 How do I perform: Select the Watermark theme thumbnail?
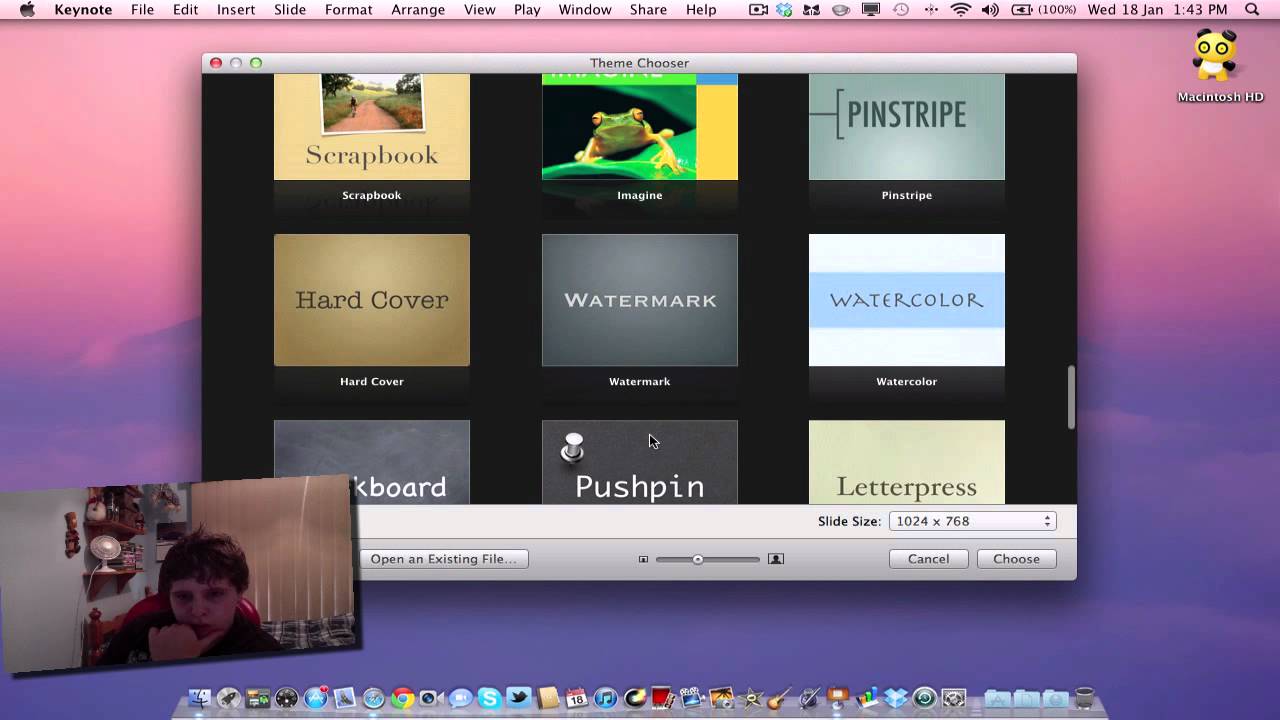coord(640,300)
